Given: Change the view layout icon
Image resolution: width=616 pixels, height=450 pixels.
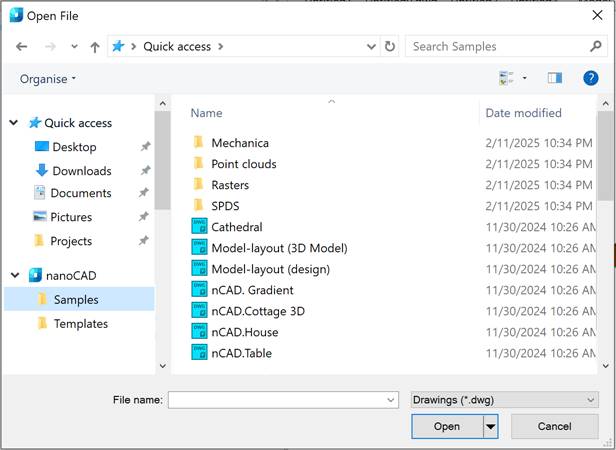Looking at the screenshot, I should [x=506, y=78].
